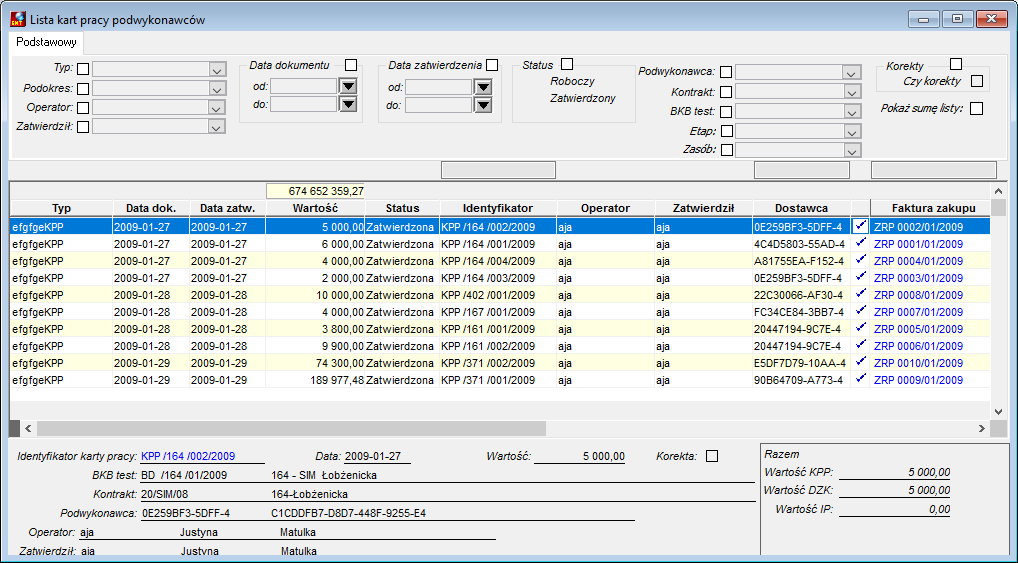Open the Kontrakt dropdown
Screen dimensions: 1018x563
point(852,93)
